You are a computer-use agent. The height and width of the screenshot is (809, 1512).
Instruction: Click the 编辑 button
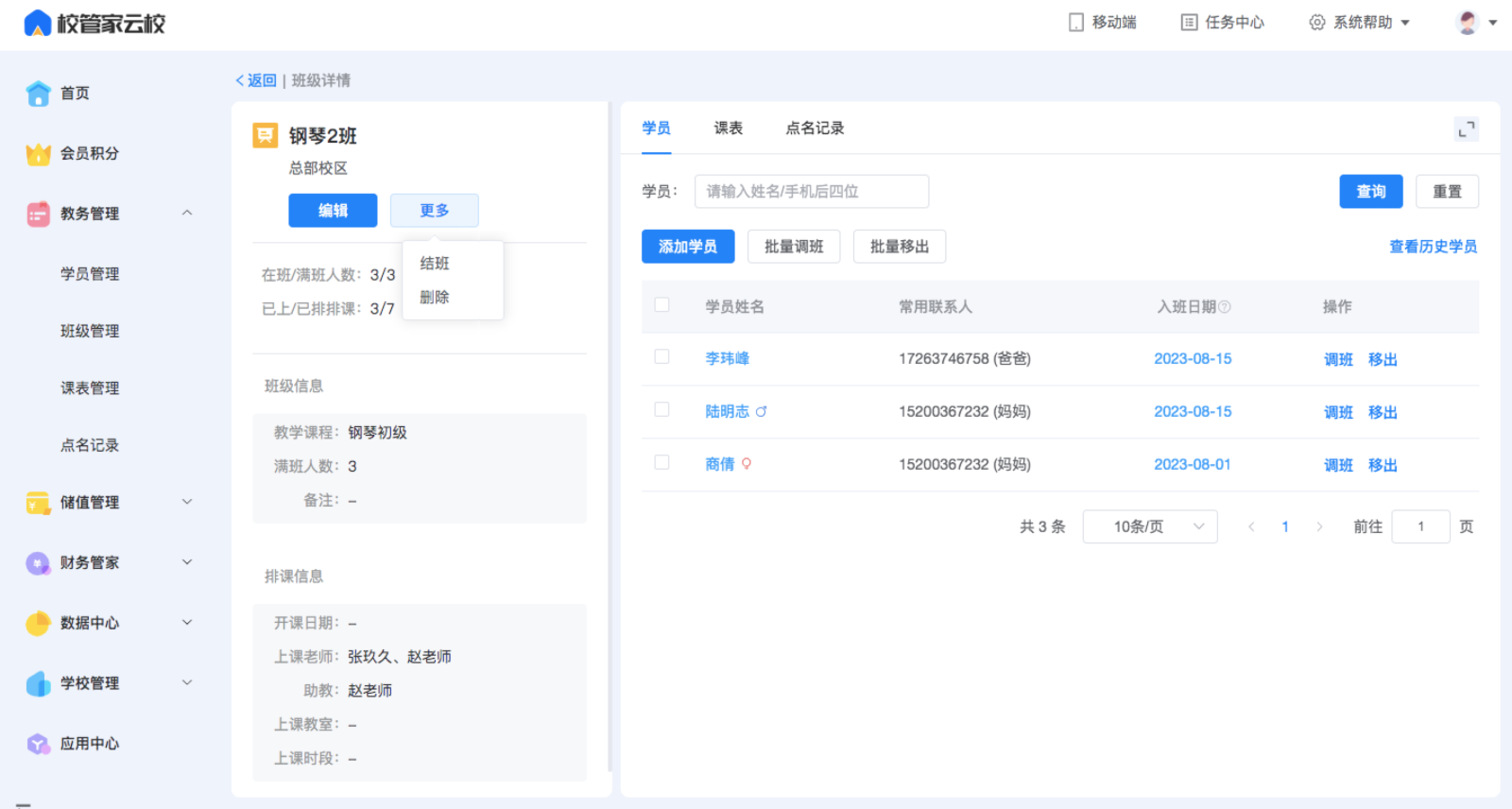(x=333, y=210)
